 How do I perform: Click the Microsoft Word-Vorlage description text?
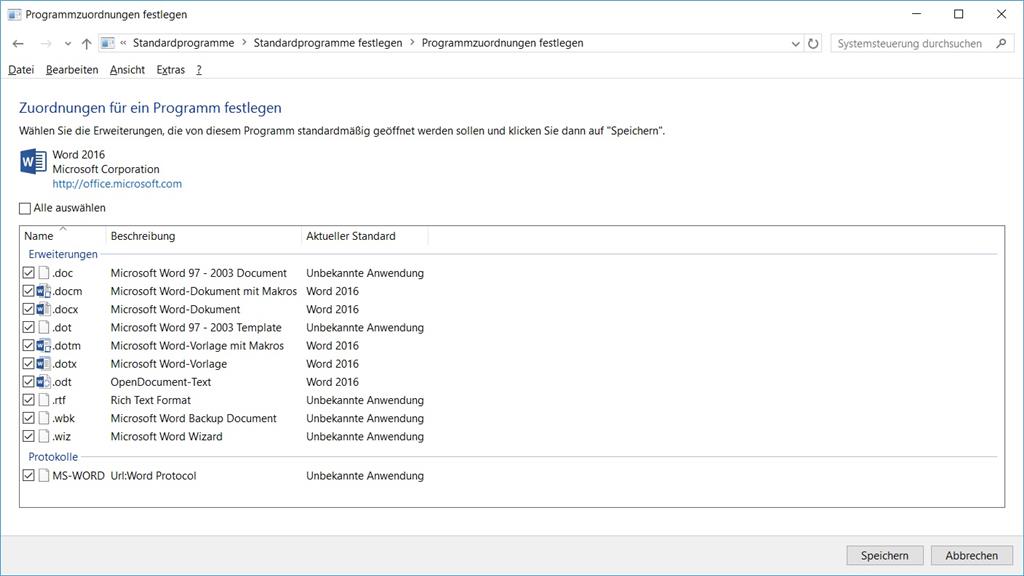click(x=168, y=364)
